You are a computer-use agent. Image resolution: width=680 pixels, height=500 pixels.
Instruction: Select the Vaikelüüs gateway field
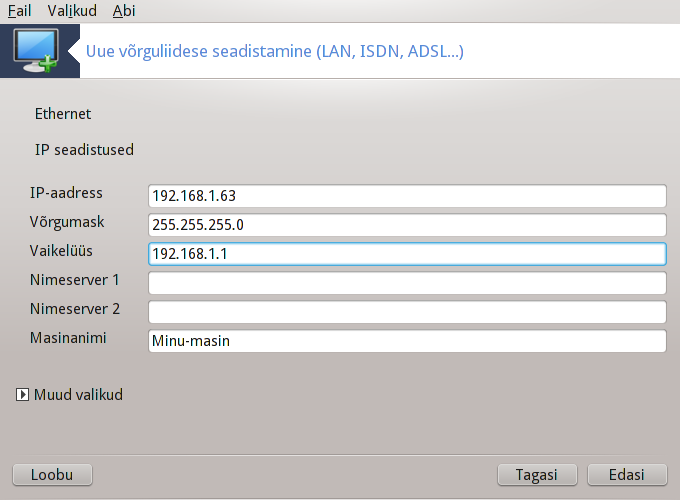click(x=407, y=254)
